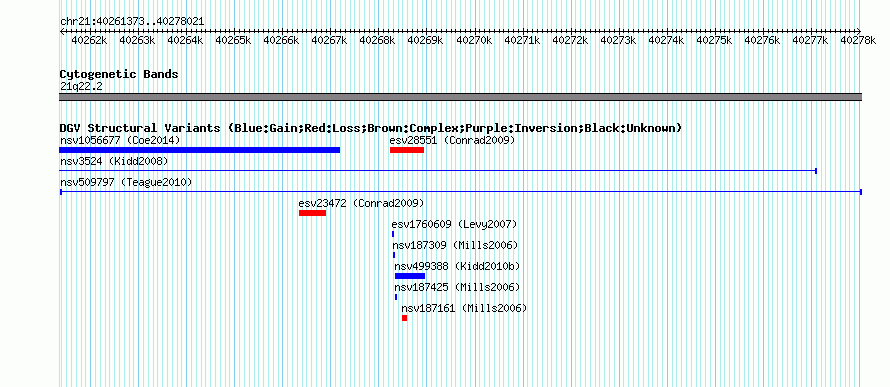Click the Cytogenetic Bands track title

tap(119, 74)
